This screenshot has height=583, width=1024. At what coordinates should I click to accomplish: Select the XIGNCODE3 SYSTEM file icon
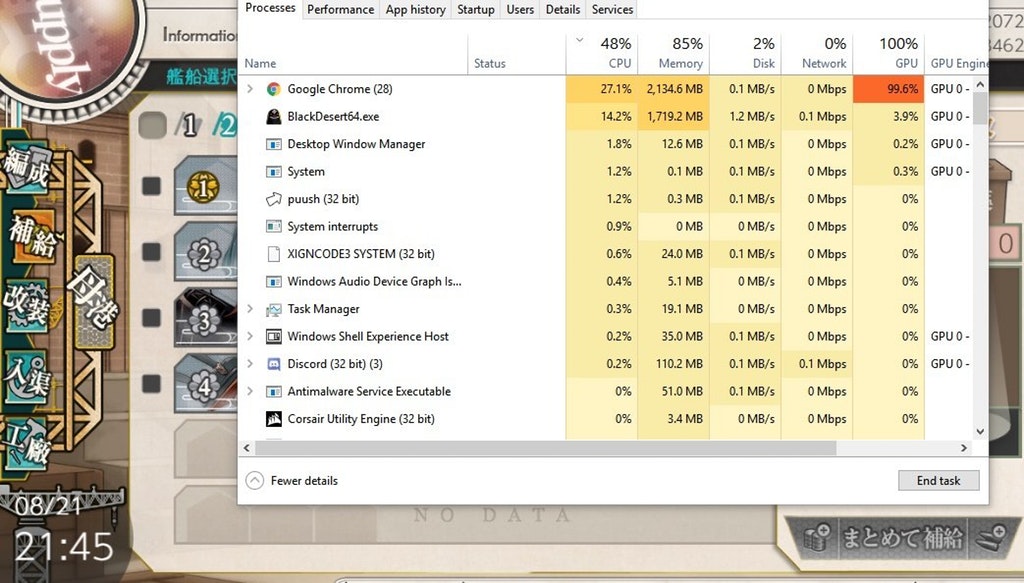274,253
